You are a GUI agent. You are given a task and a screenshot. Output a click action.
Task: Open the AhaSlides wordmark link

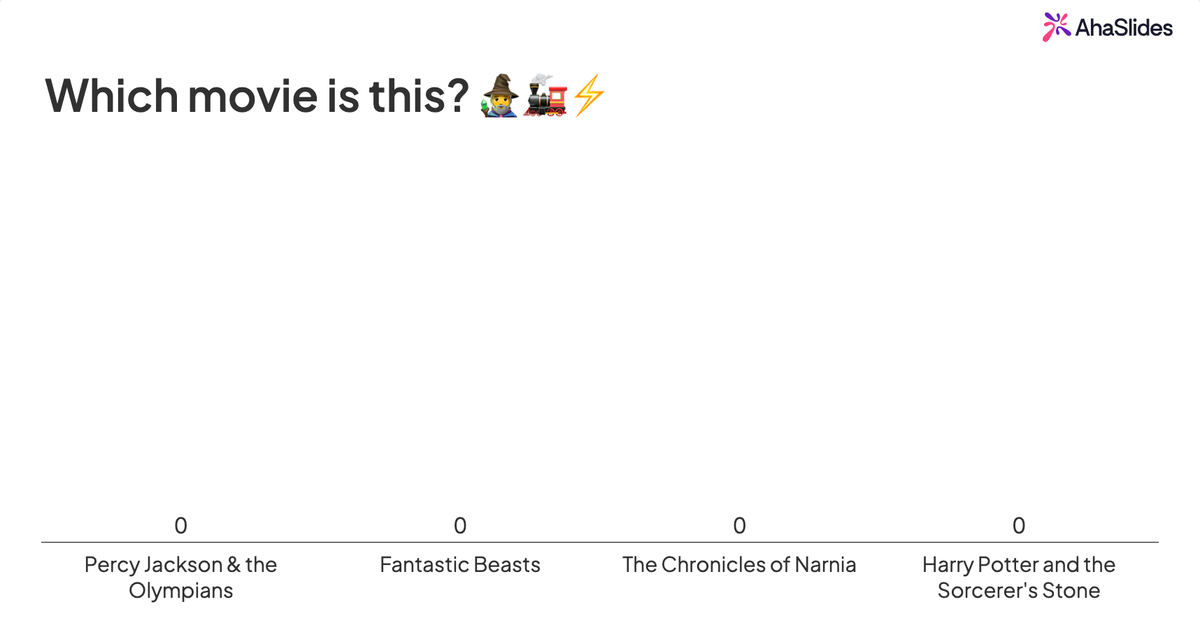coord(1124,28)
